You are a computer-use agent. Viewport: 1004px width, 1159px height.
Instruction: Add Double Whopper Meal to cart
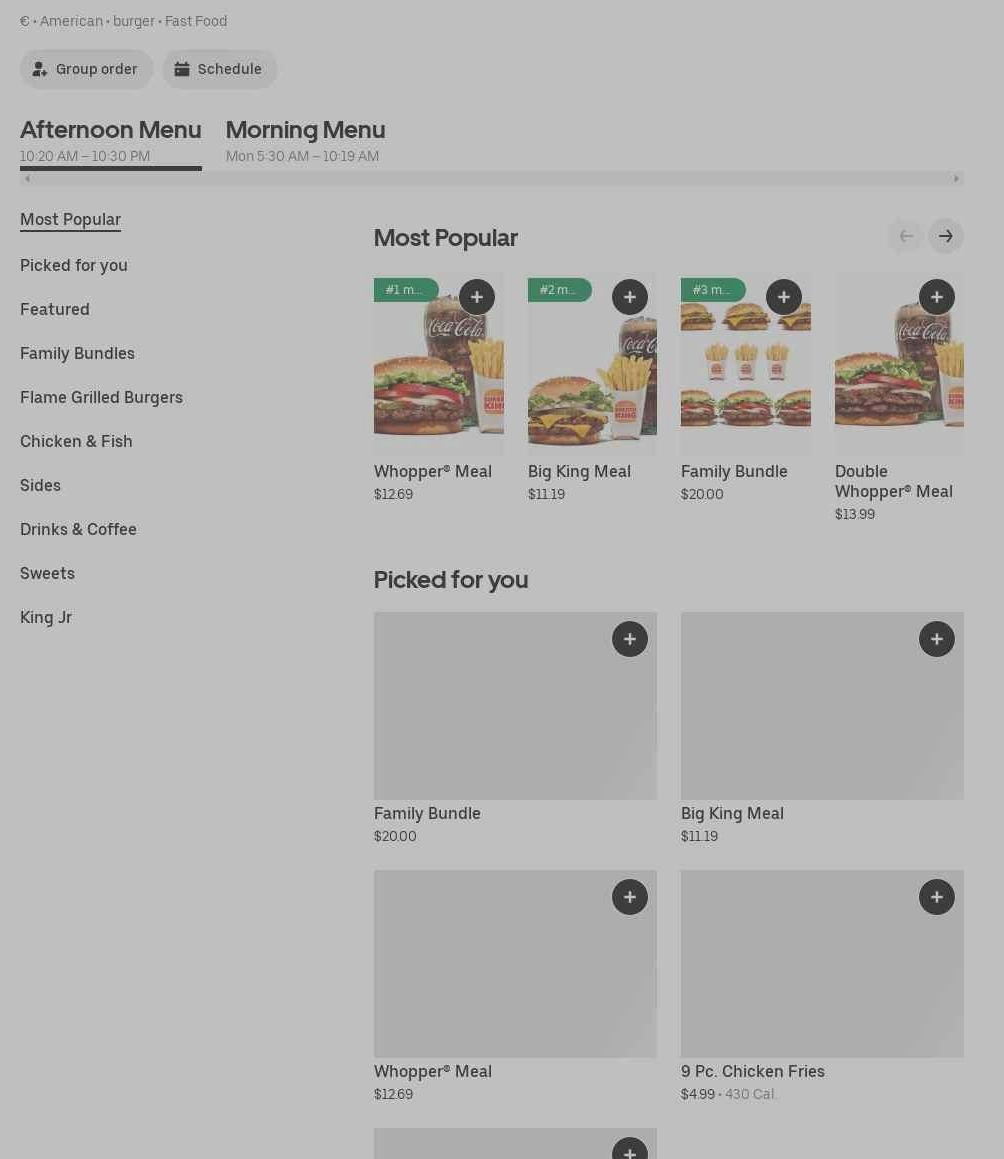click(937, 297)
